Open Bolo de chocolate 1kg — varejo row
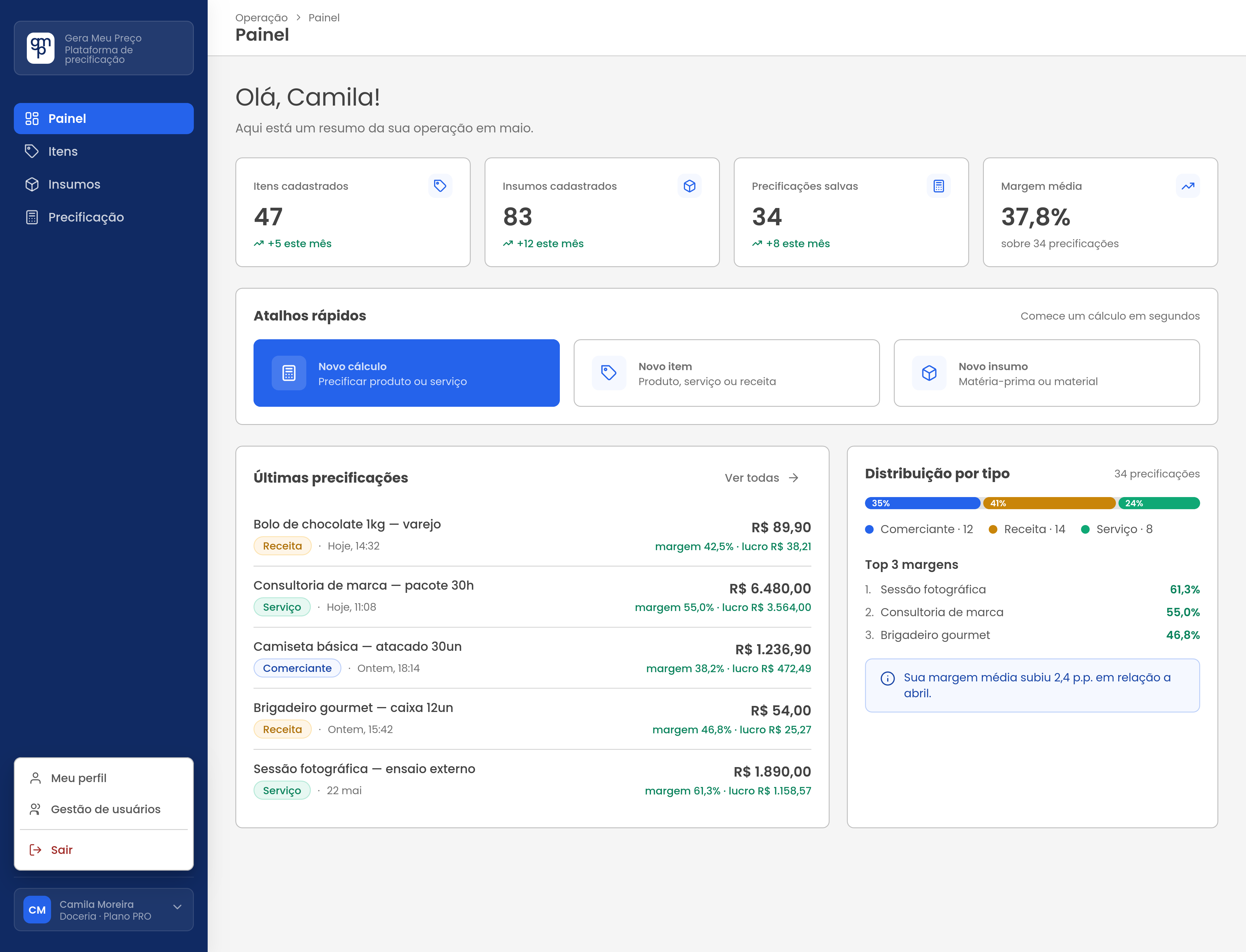The width and height of the screenshot is (1246, 952). [532, 535]
